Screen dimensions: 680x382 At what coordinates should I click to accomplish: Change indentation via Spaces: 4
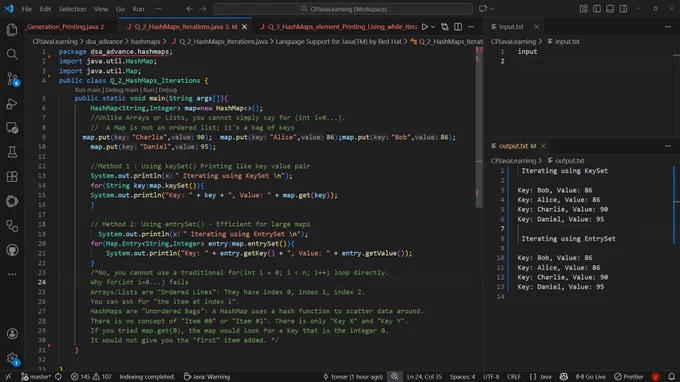462,376
